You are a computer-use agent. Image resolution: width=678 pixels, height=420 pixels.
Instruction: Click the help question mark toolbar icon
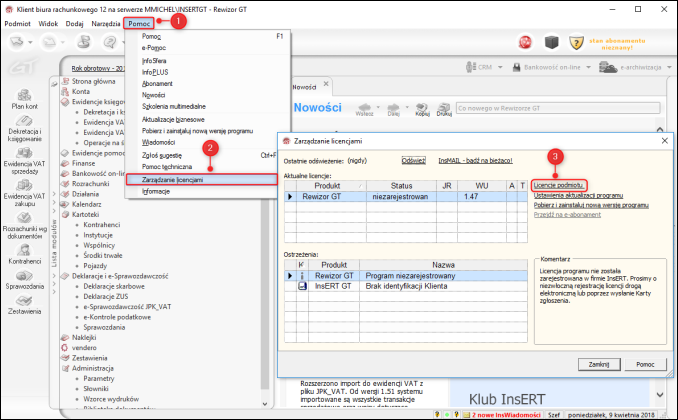click(x=110, y=42)
